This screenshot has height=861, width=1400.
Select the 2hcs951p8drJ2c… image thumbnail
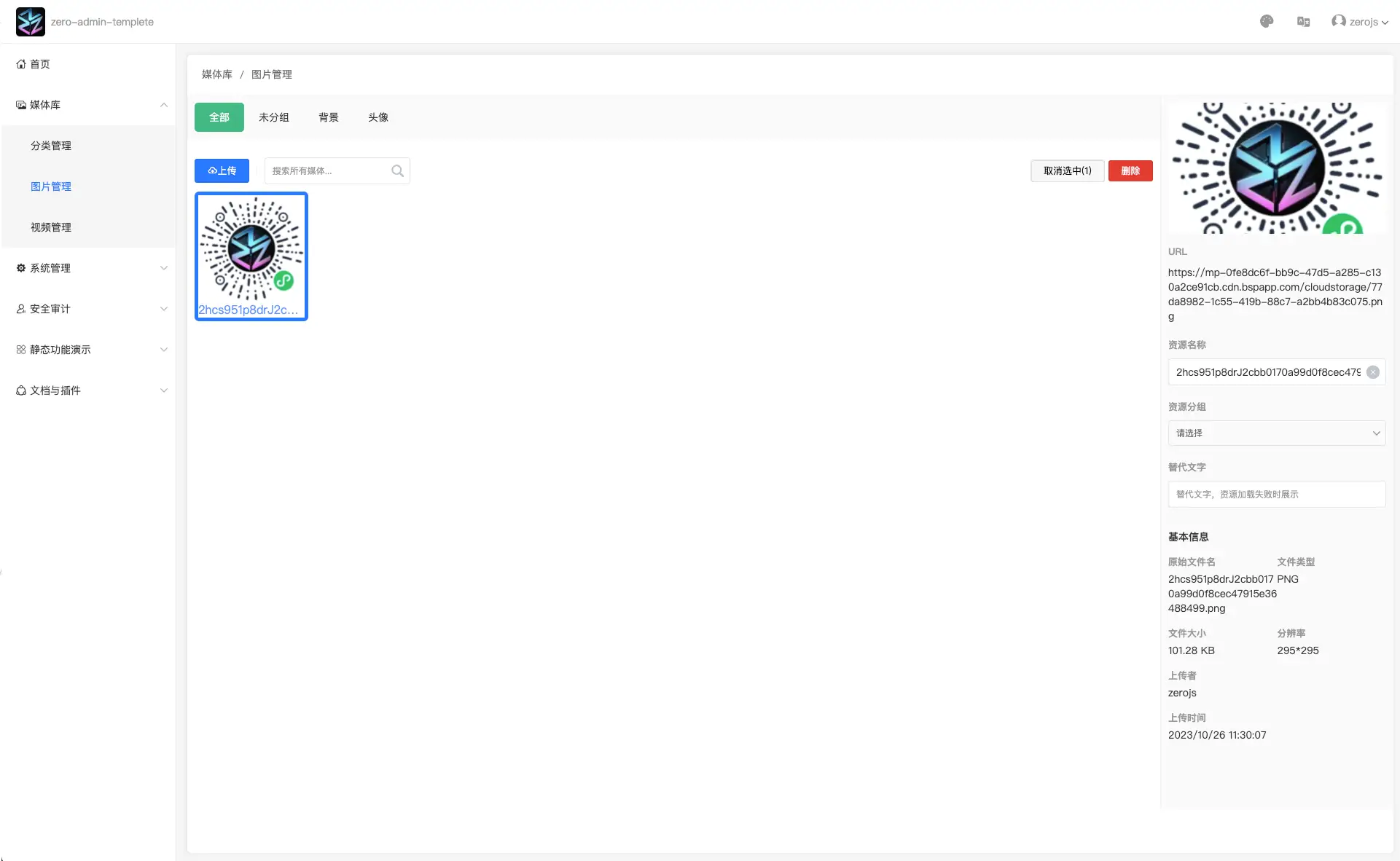[251, 256]
